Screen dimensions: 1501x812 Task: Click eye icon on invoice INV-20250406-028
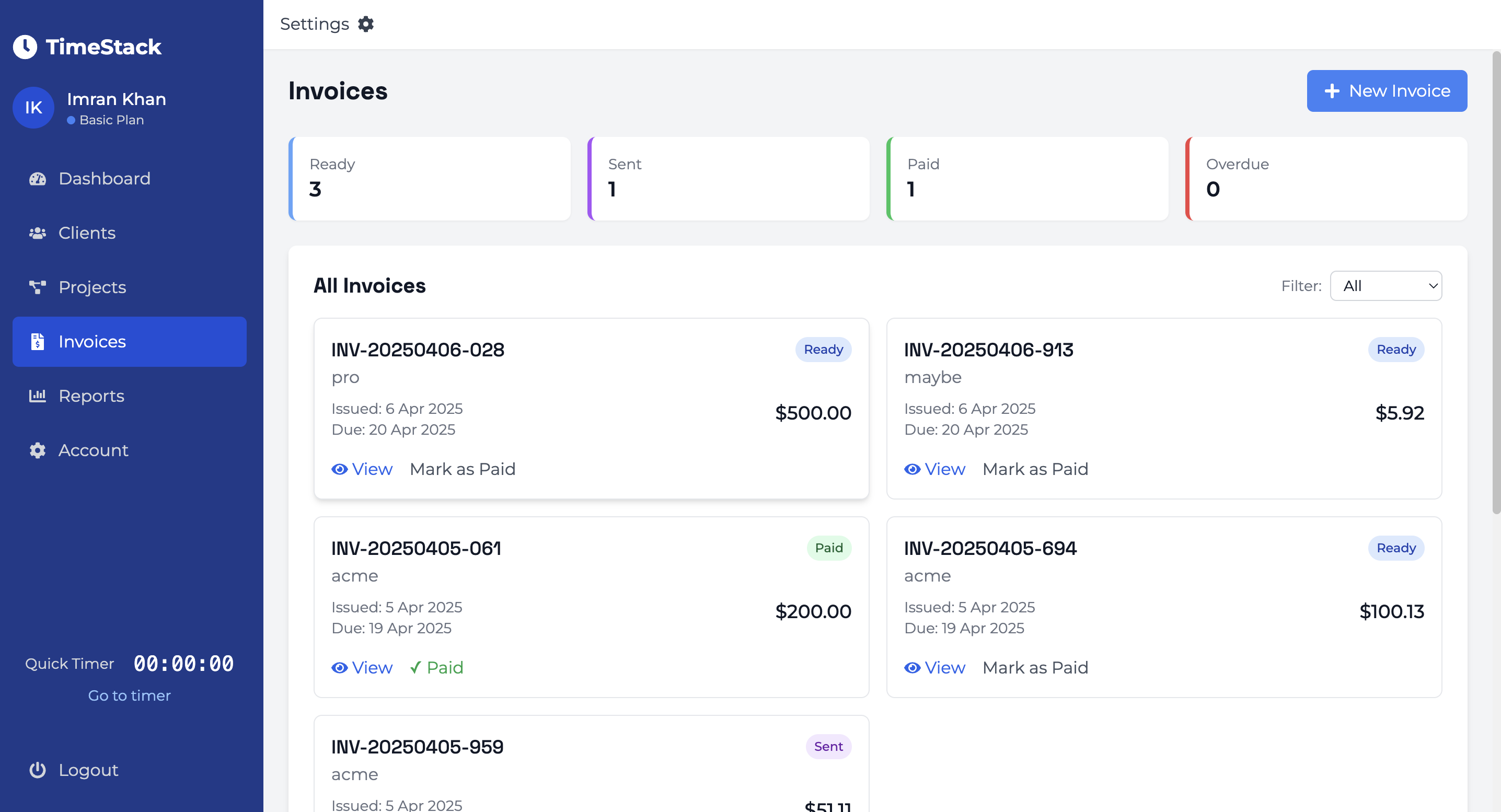[339, 470]
